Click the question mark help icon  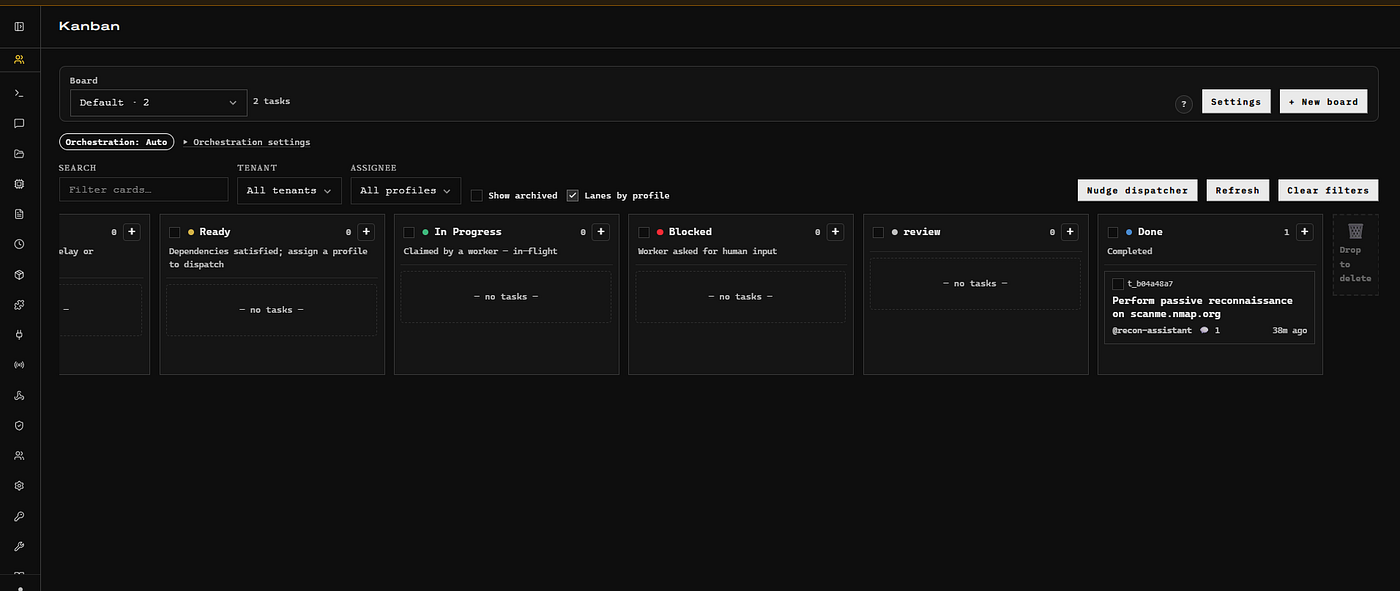(x=1184, y=103)
